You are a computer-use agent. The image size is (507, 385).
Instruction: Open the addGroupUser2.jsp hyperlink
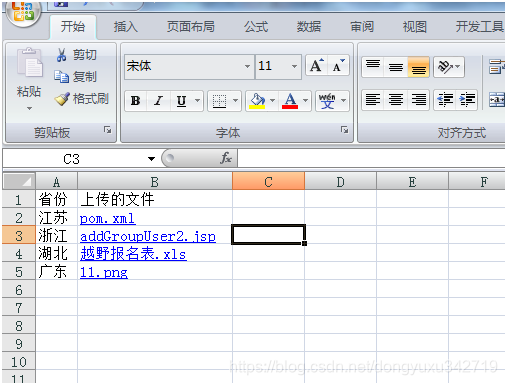[148, 237]
